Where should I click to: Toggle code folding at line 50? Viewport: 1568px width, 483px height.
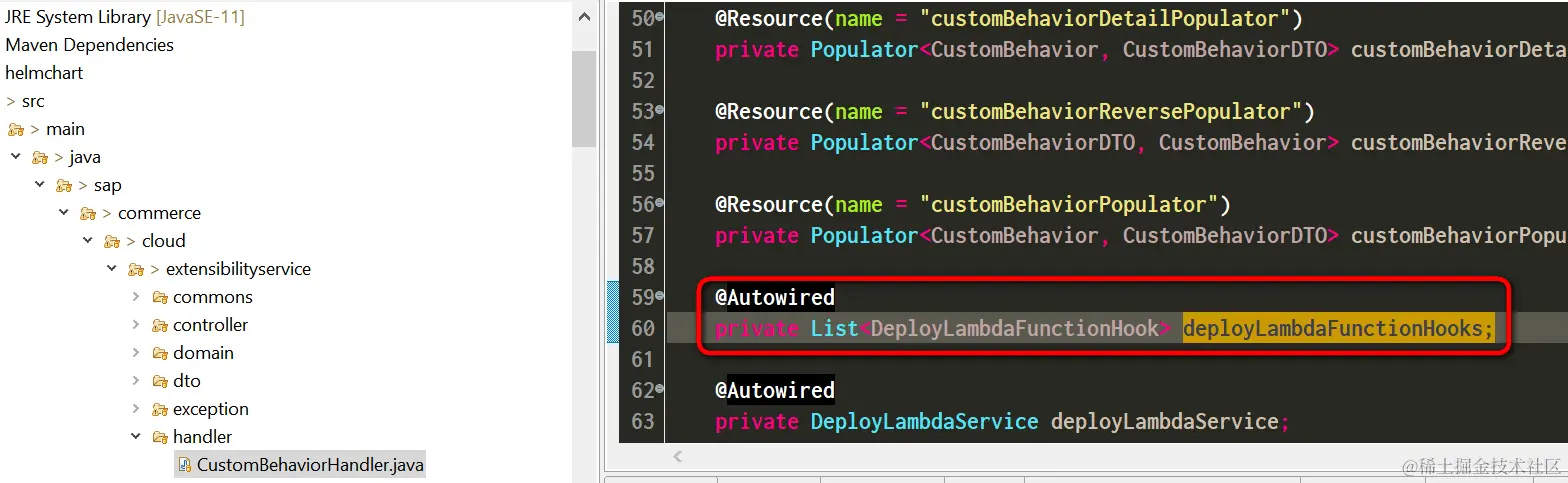(660, 18)
